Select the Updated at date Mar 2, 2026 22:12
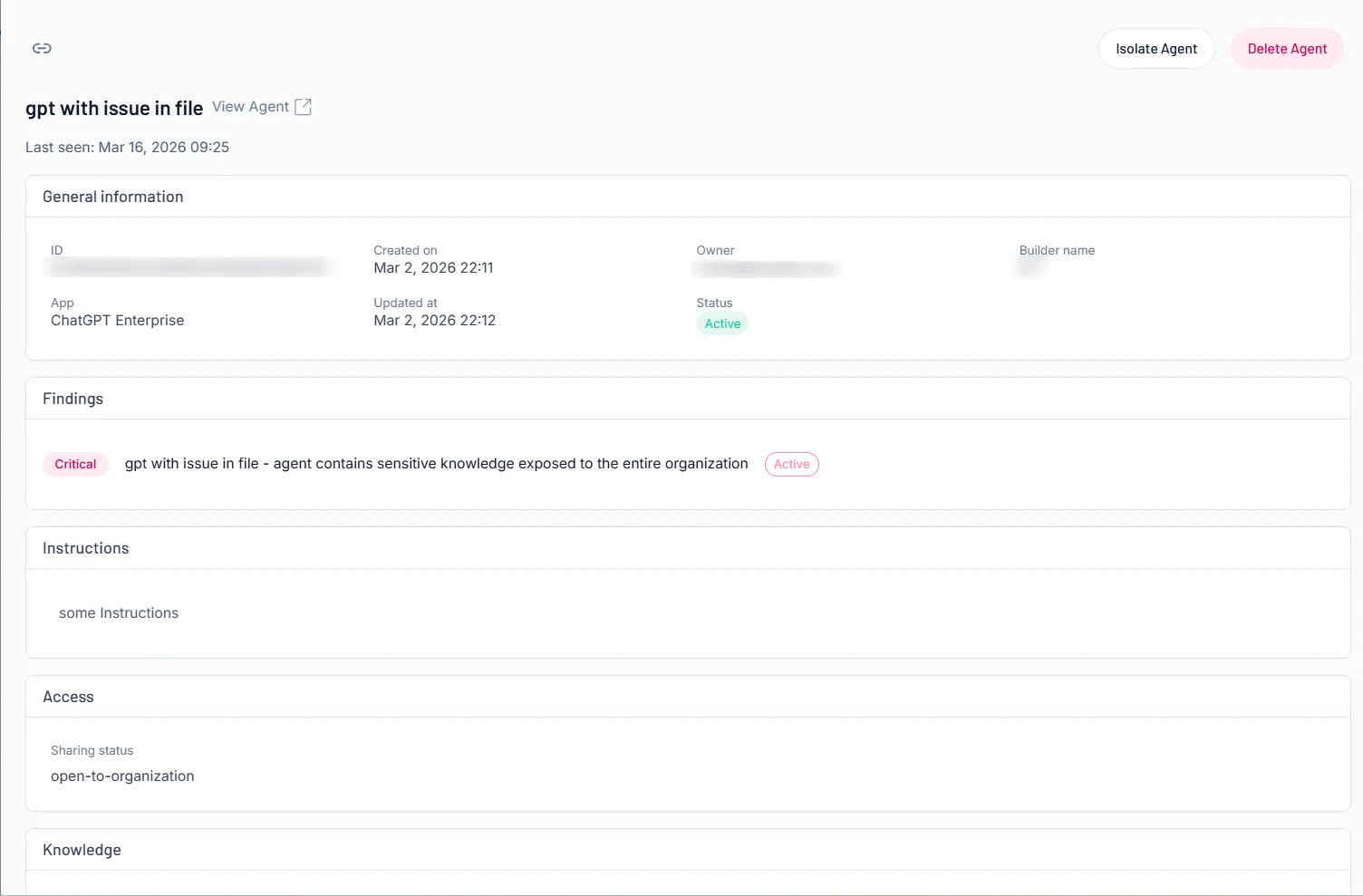Viewport: 1363px width, 896px height. [x=434, y=320]
